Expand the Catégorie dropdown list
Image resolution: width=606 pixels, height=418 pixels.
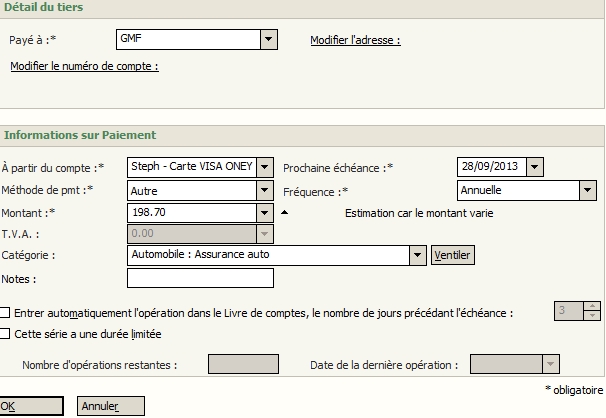click(x=418, y=256)
